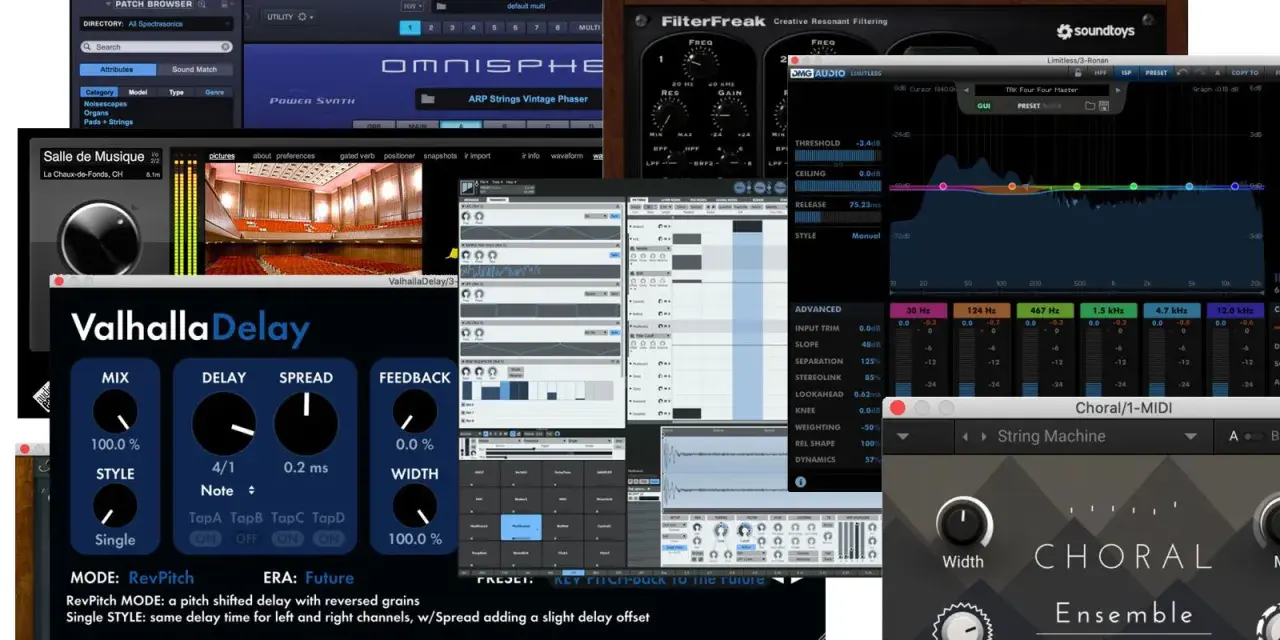This screenshot has height=640, width=1280.
Task: Open Utility dropdown arrow in Omnisphere
Action: [311, 17]
